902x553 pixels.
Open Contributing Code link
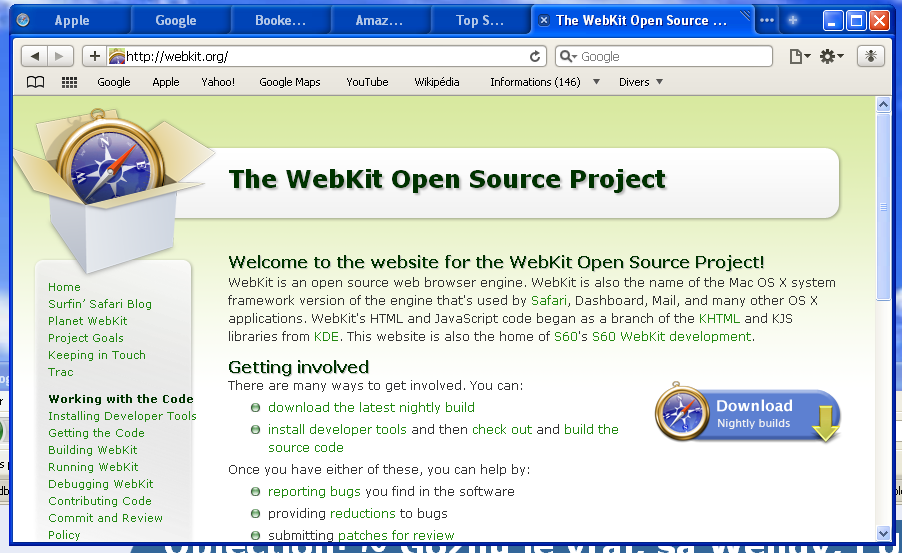100,501
